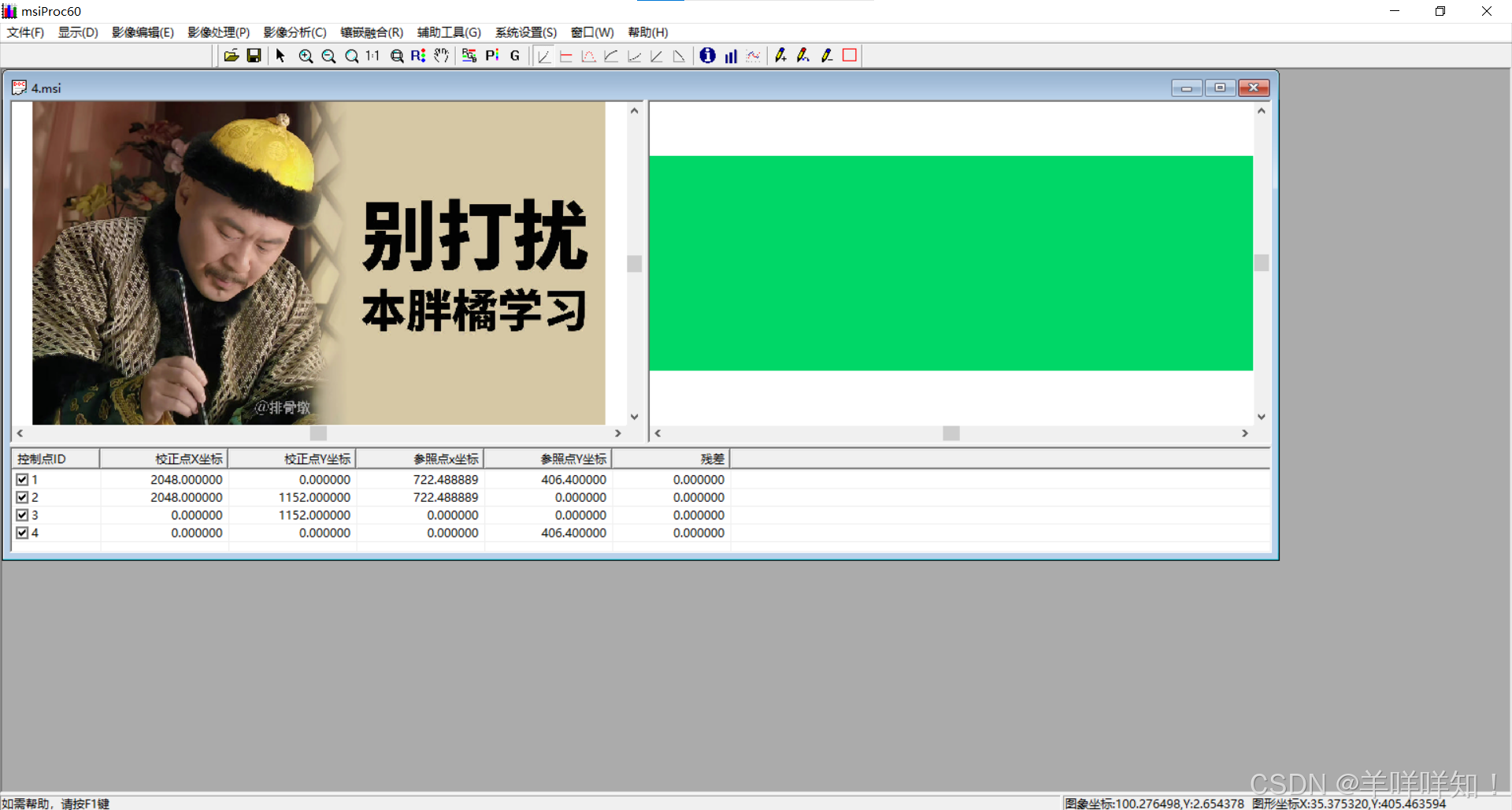Click right pane horizontal scroll-right arrow

pyautogui.click(x=1245, y=433)
